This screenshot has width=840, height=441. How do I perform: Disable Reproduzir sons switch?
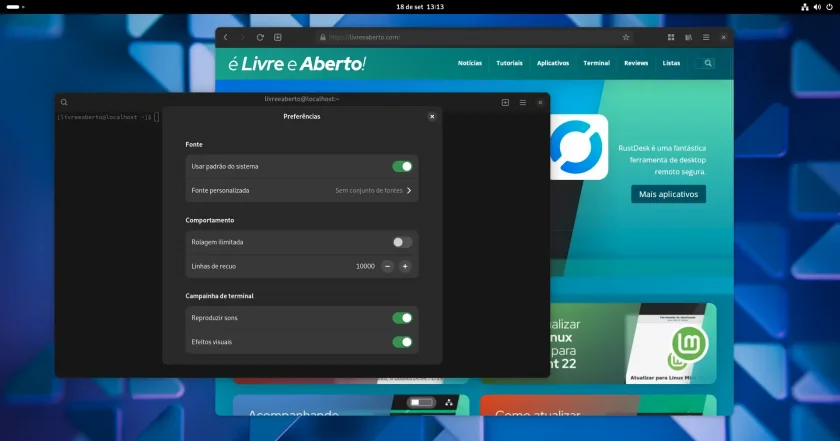click(402, 318)
